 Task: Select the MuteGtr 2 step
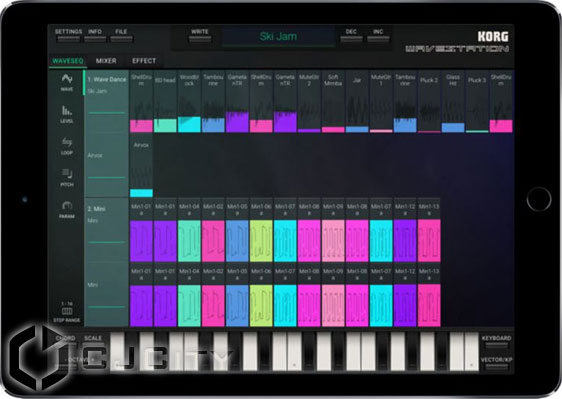309,101
